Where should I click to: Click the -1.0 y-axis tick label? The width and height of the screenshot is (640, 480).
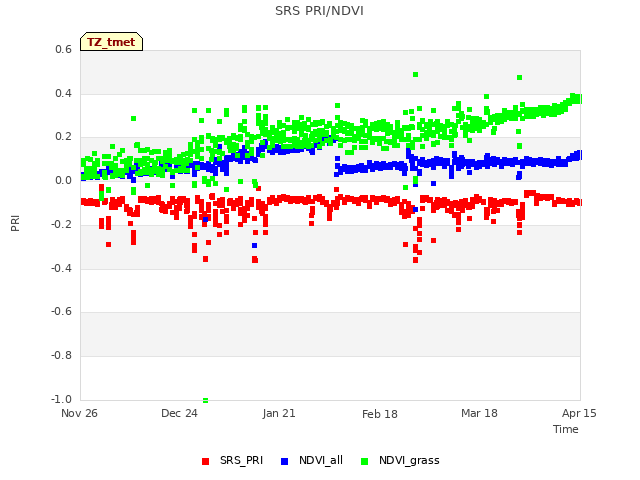tap(61, 399)
